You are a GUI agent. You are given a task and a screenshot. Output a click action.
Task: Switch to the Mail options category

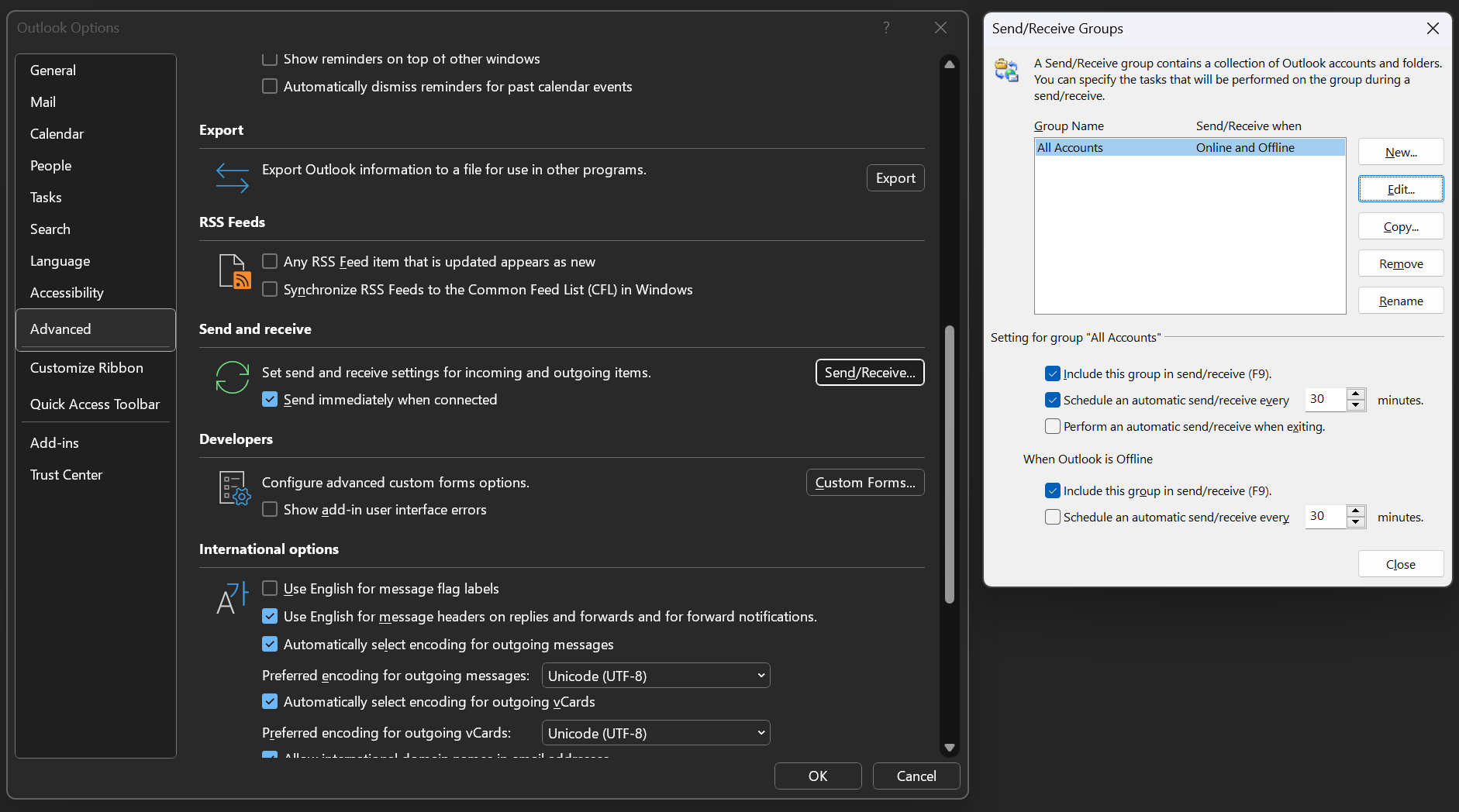[x=43, y=102]
